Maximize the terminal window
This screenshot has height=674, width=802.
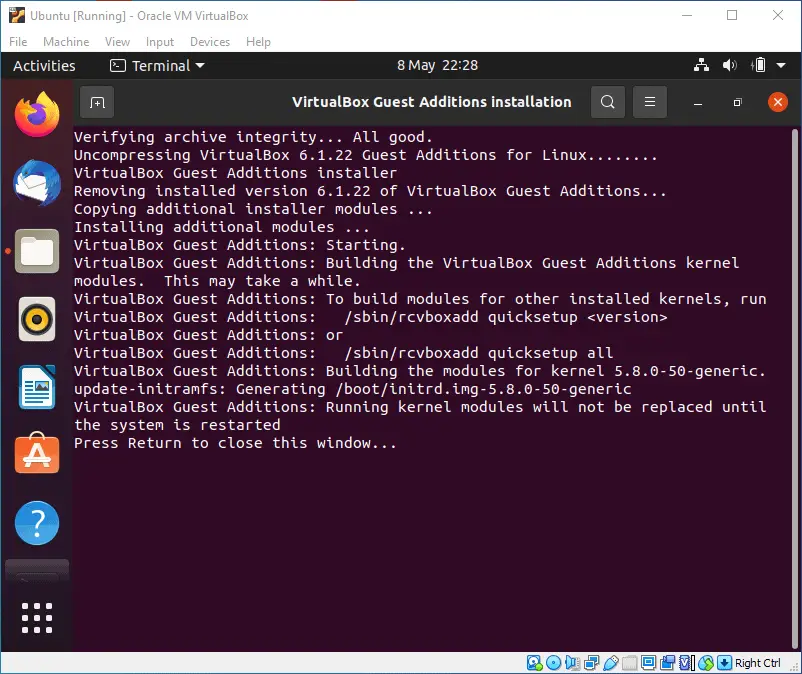[x=737, y=103]
